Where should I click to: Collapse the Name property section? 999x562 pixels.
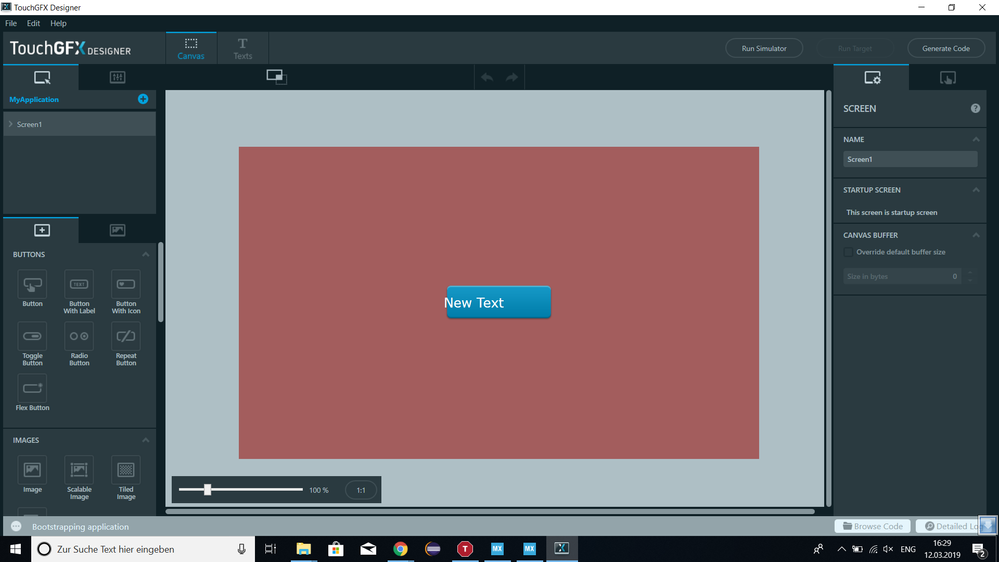click(x=975, y=139)
